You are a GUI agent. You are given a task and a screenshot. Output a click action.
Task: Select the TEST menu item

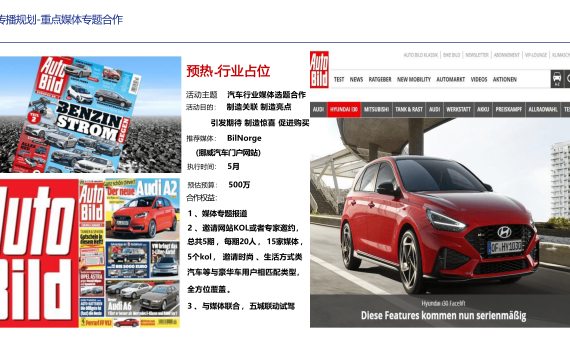[x=339, y=79]
